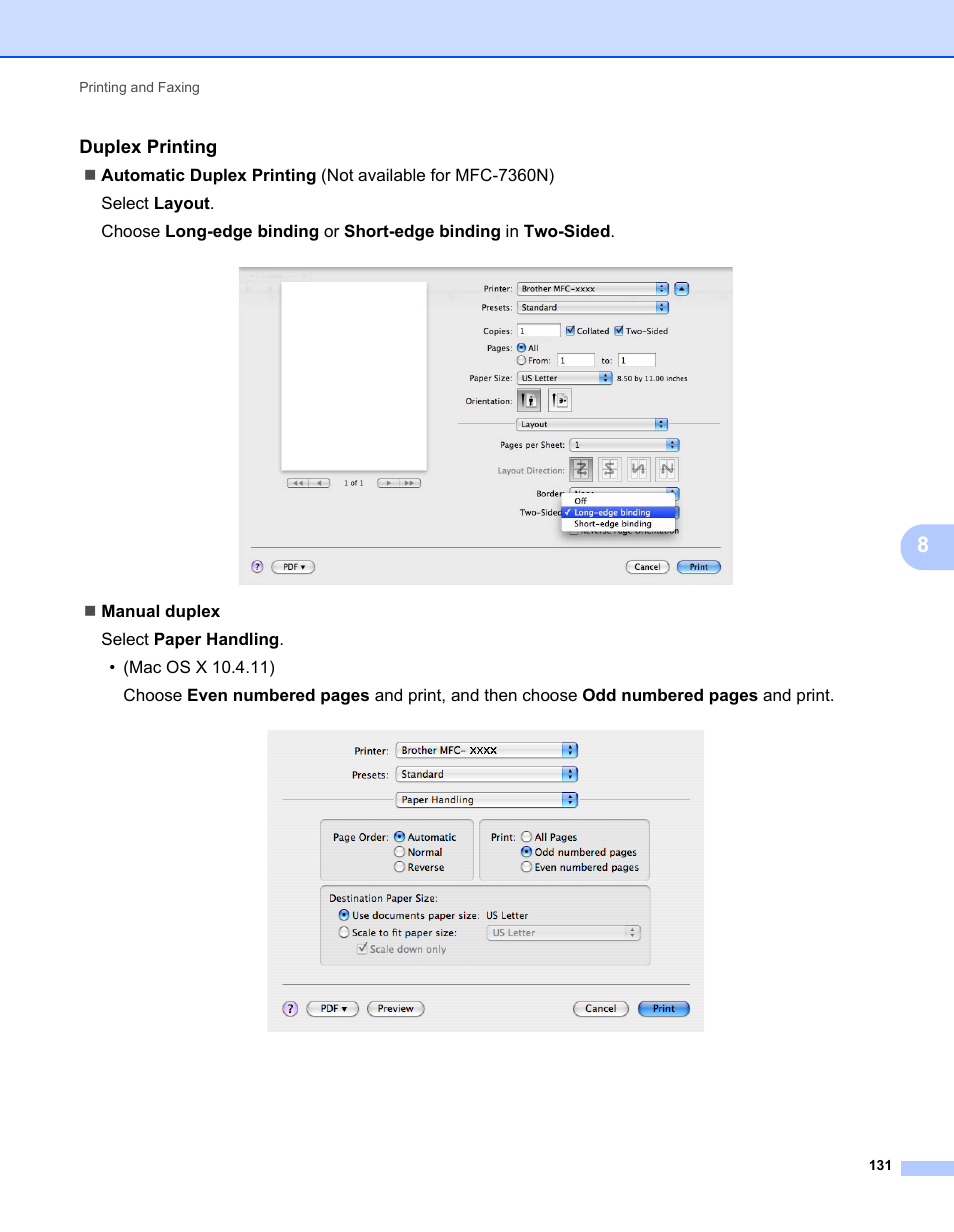Click the Preview button
Viewport: 954px width, 1232px height.
[396, 1009]
